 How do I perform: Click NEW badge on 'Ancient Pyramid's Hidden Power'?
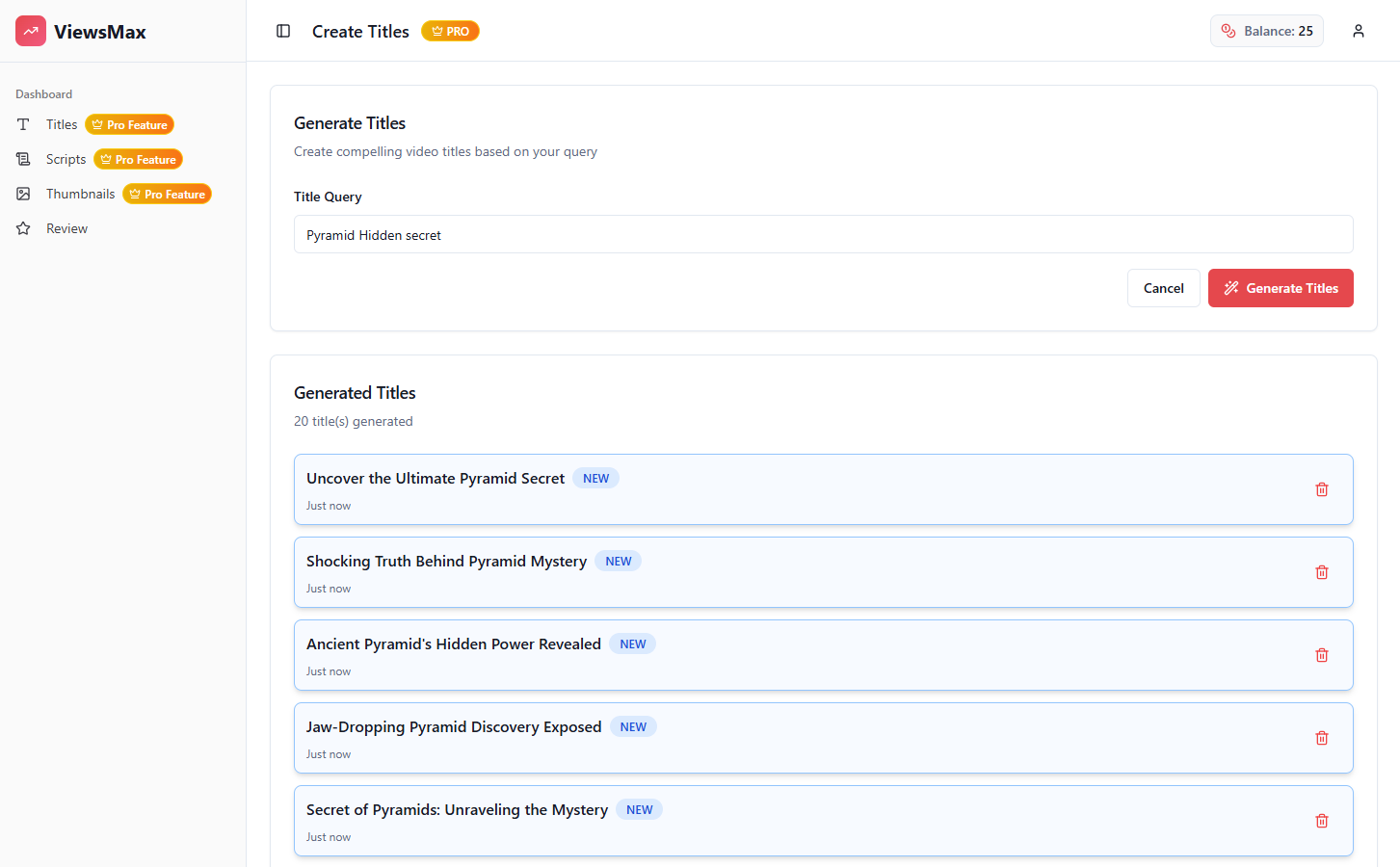[x=633, y=644]
